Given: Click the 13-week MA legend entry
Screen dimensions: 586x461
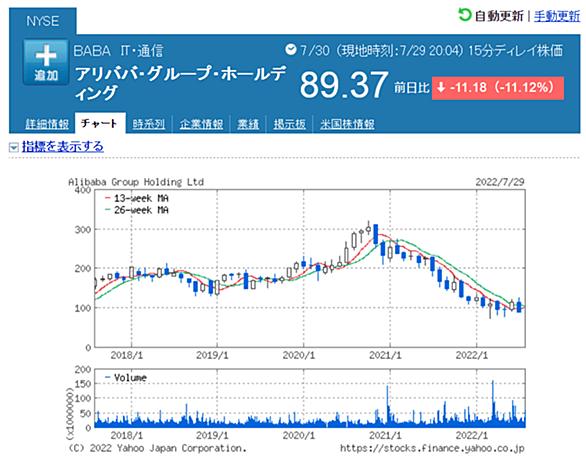Looking at the screenshot, I should pyautogui.click(x=137, y=198).
